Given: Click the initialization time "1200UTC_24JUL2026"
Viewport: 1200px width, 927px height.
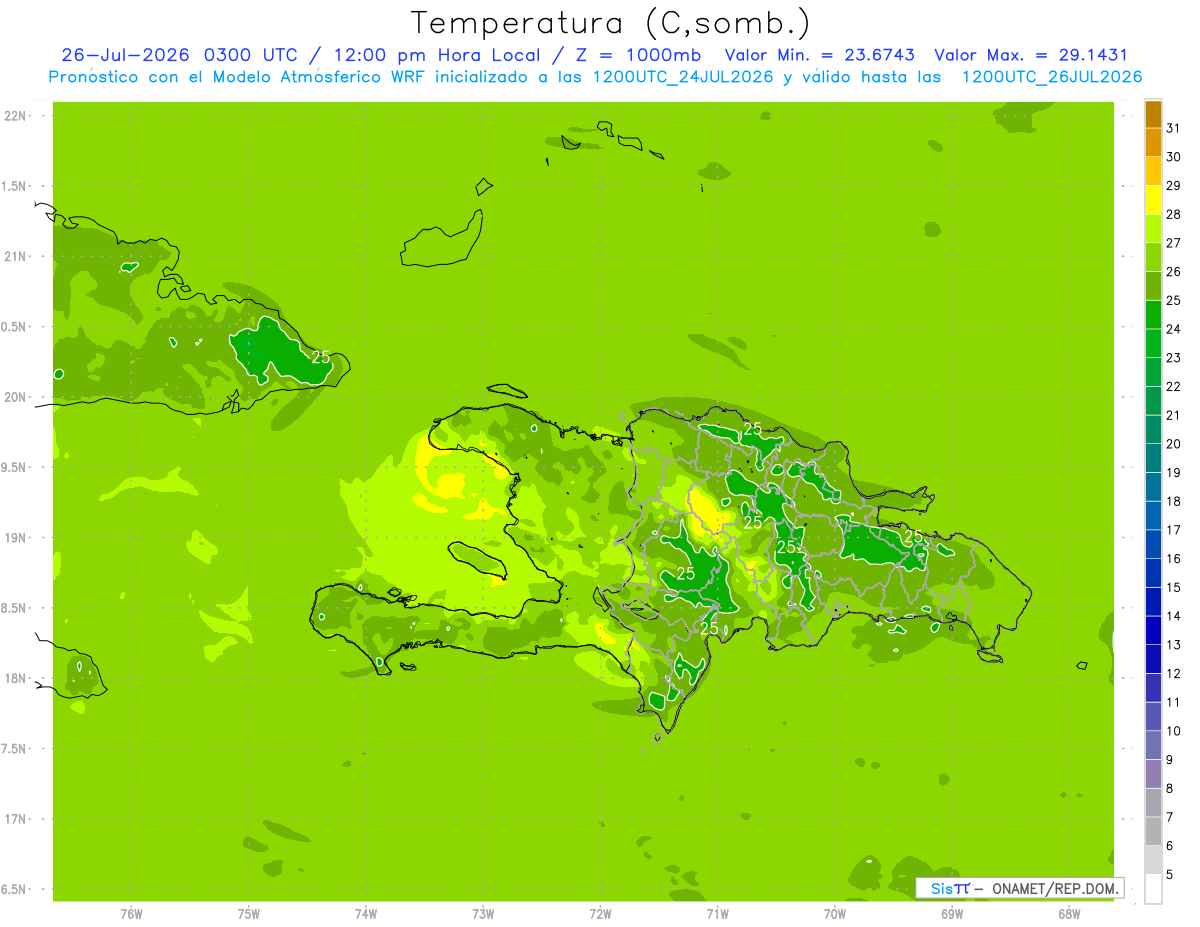Looking at the screenshot, I should pos(683,77).
